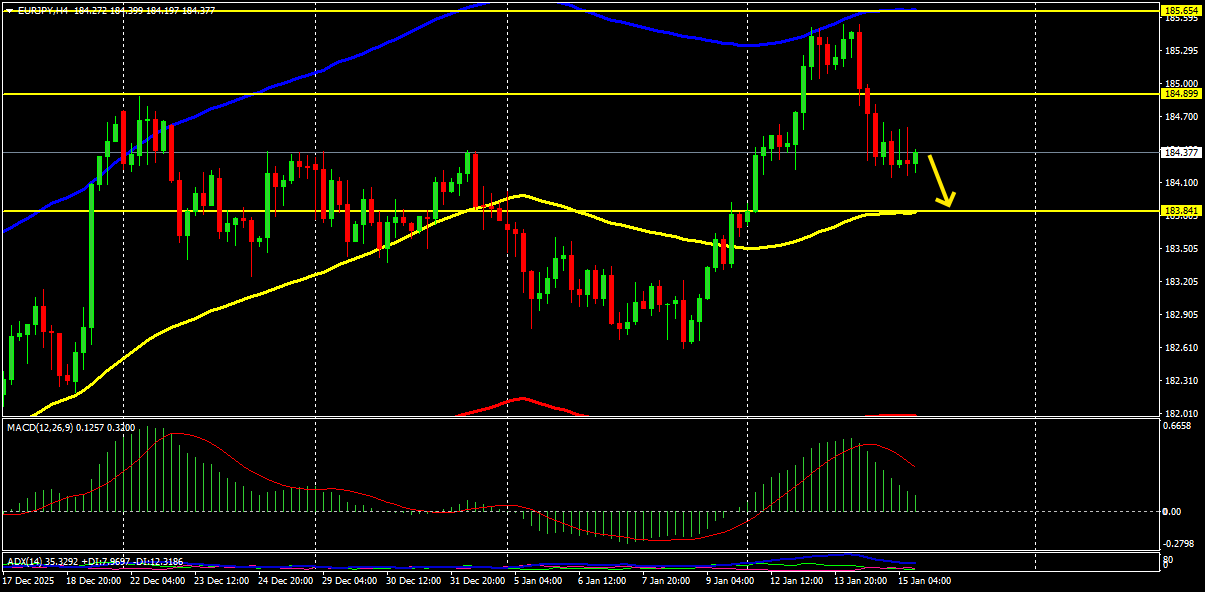Image resolution: width=1205 pixels, height=592 pixels.
Task: Click the 184.377 current price label
Action: pyautogui.click(x=1181, y=153)
